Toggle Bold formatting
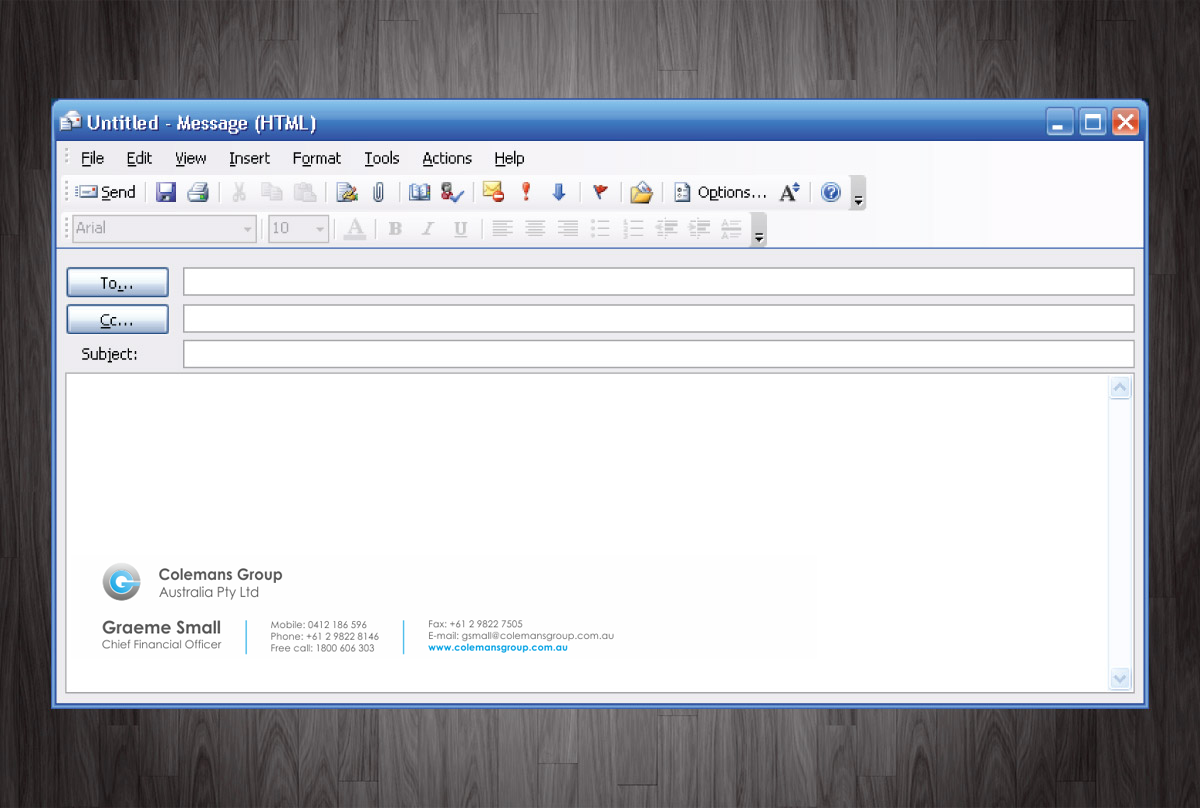The width and height of the screenshot is (1200, 808). point(395,229)
